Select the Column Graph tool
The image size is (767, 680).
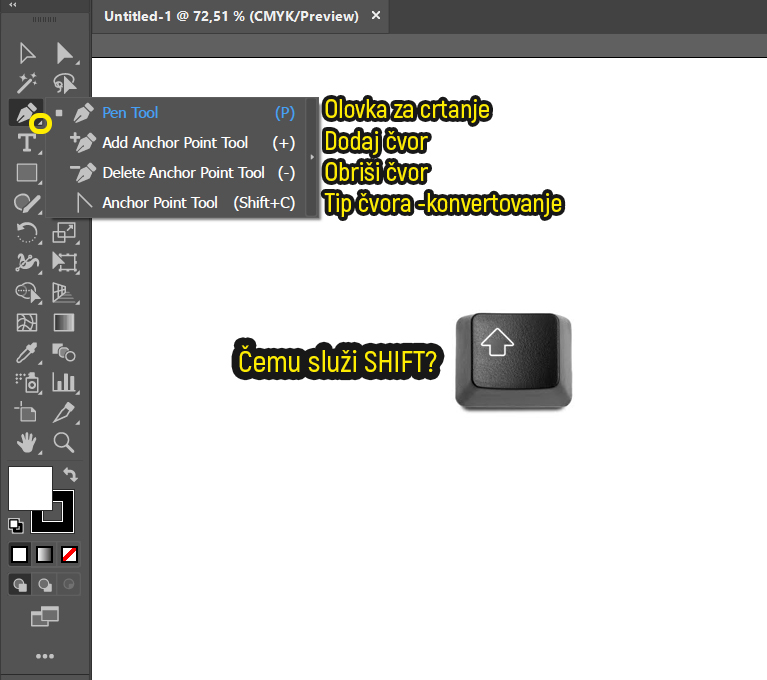64,383
